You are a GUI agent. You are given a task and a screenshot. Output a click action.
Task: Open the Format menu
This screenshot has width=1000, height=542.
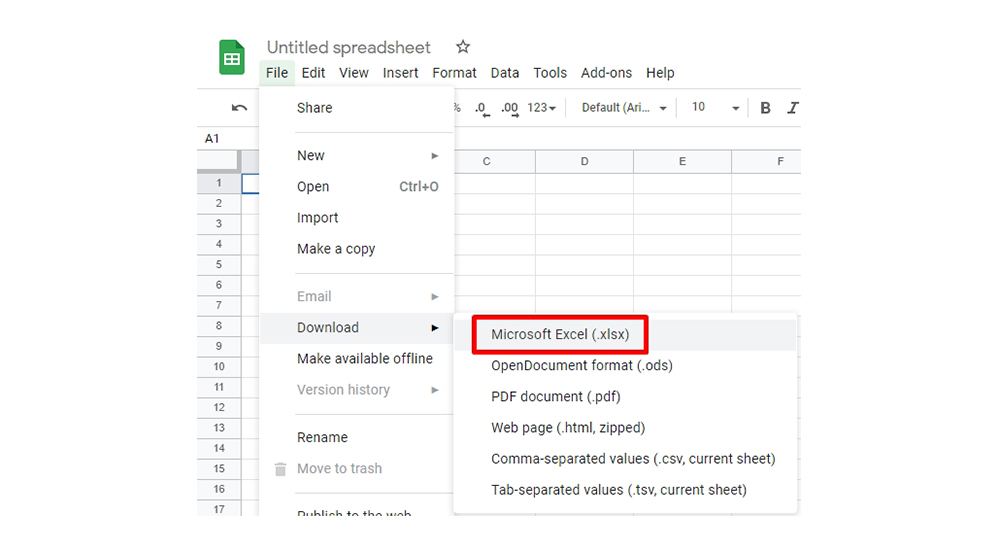pos(454,73)
